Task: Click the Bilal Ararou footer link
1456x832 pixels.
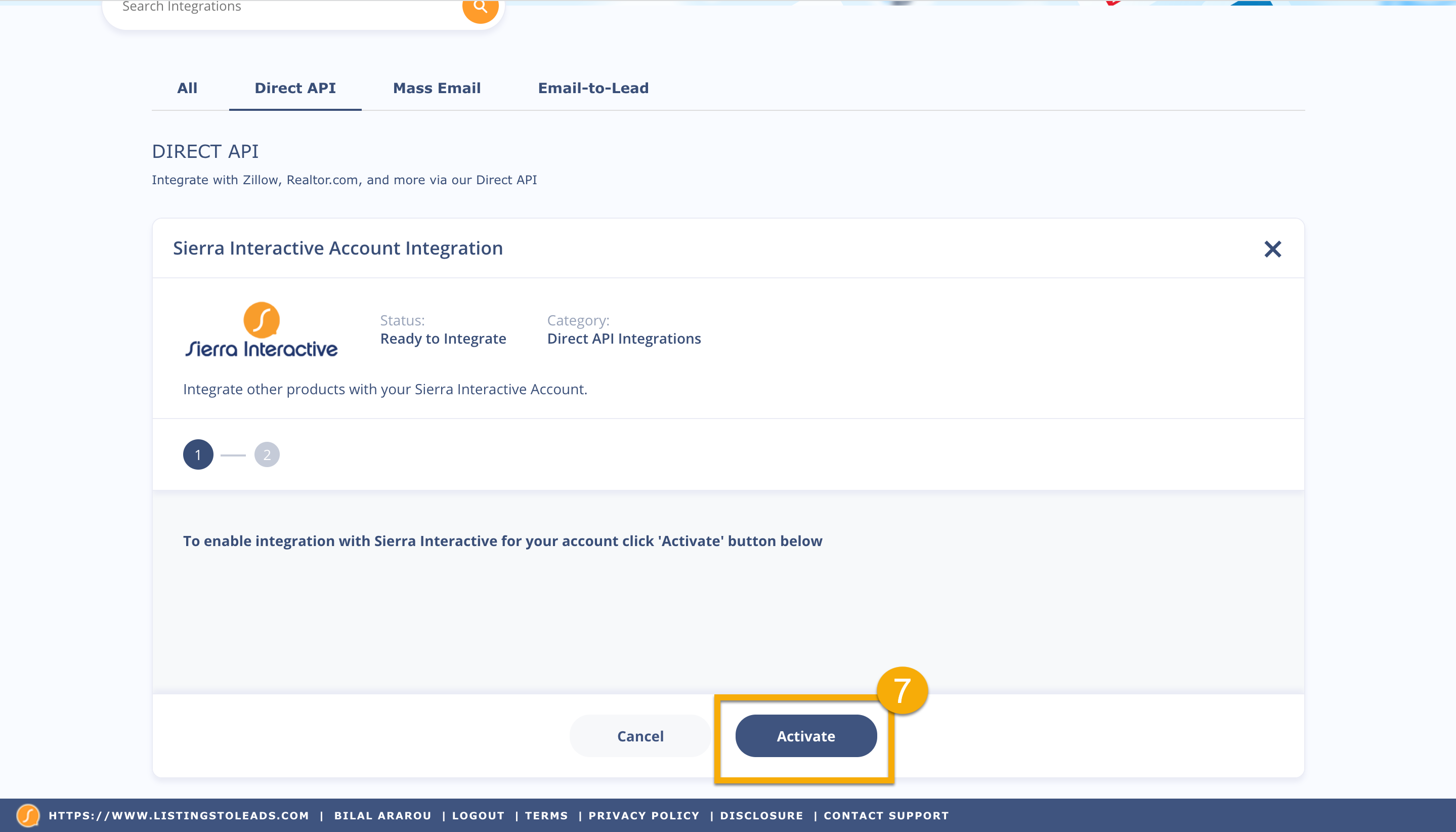Action: pyautogui.click(x=382, y=815)
